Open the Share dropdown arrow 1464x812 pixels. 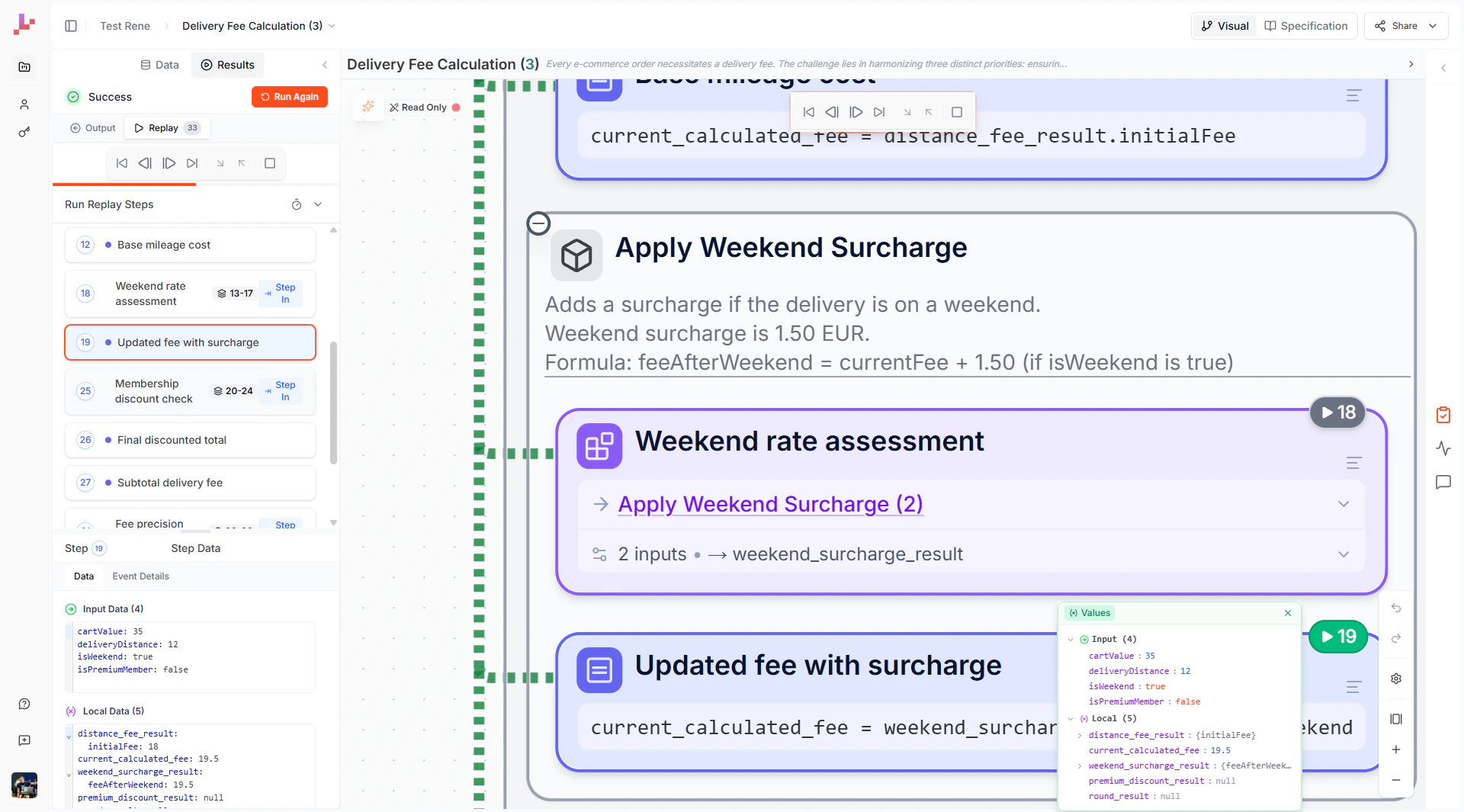(1433, 26)
